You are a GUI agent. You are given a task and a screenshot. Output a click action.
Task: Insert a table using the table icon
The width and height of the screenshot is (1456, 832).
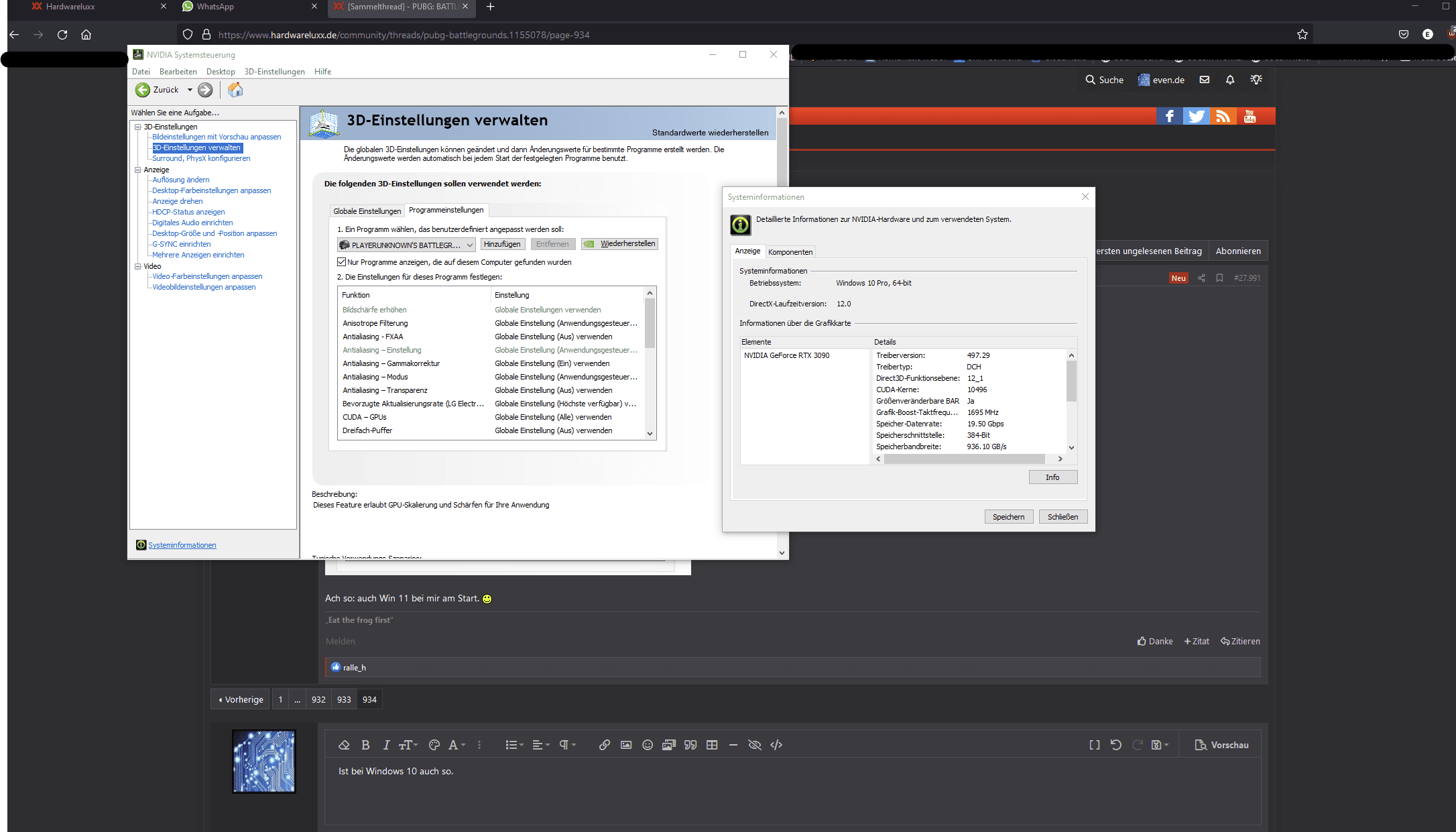click(x=712, y=745)
